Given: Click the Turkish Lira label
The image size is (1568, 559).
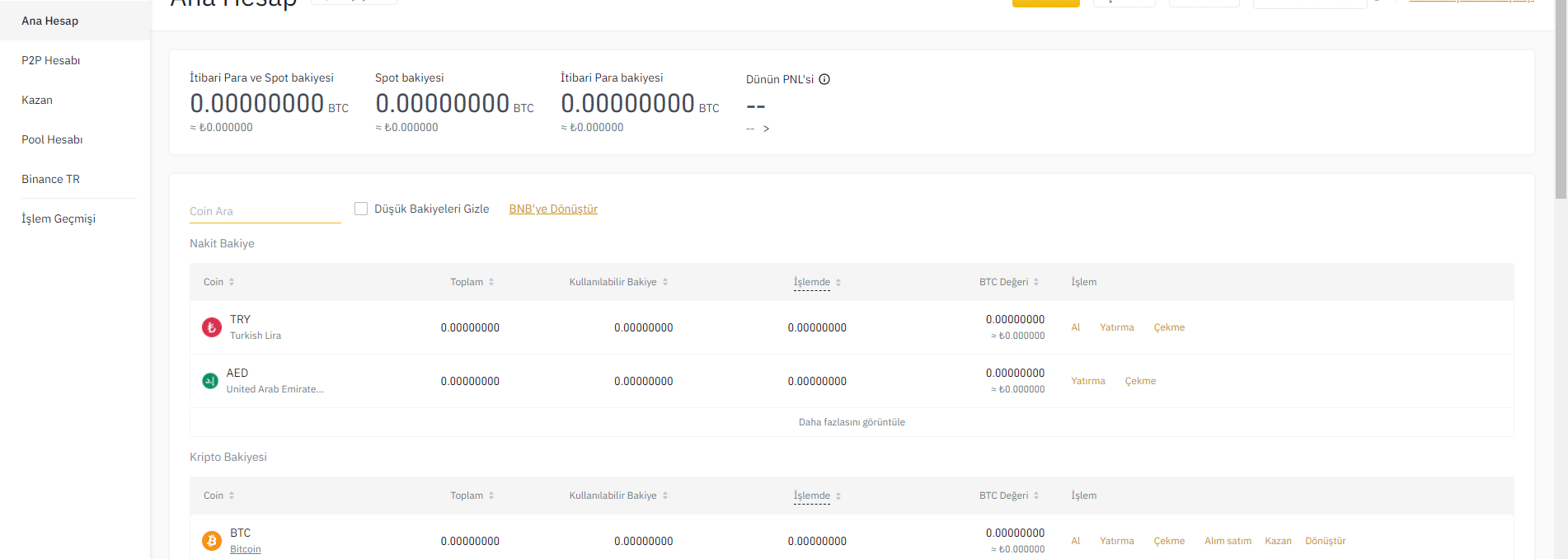Looking at the screenshot, I should tap(256, 336).
